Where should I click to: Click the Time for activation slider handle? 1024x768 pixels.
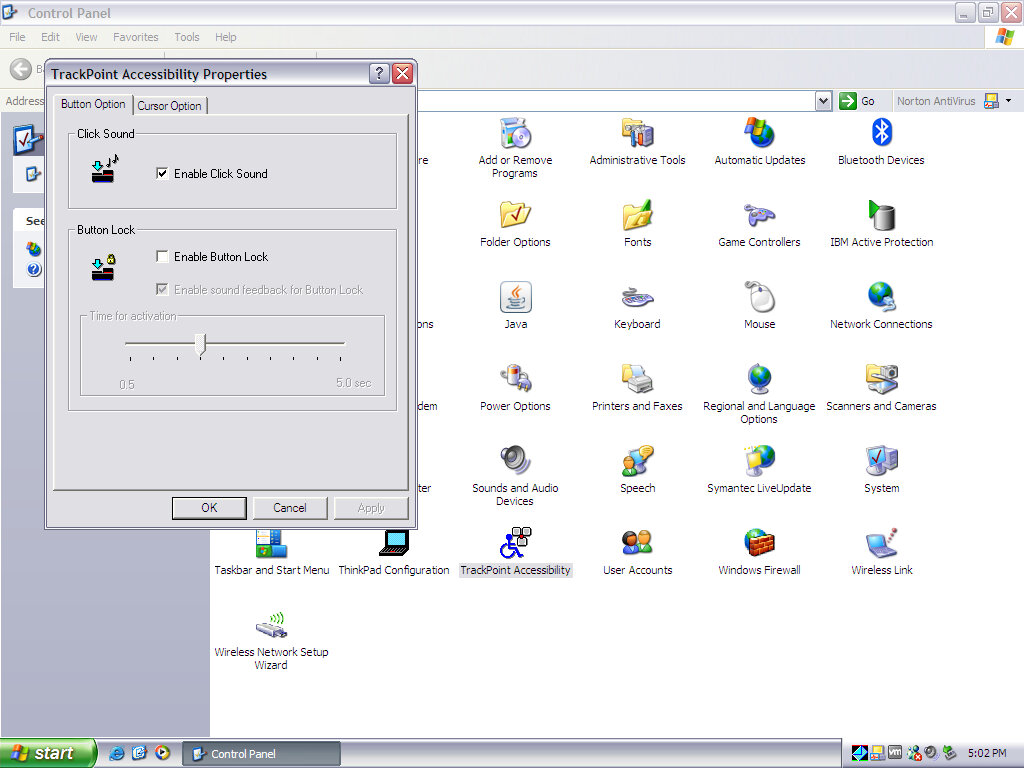(201, 345)
